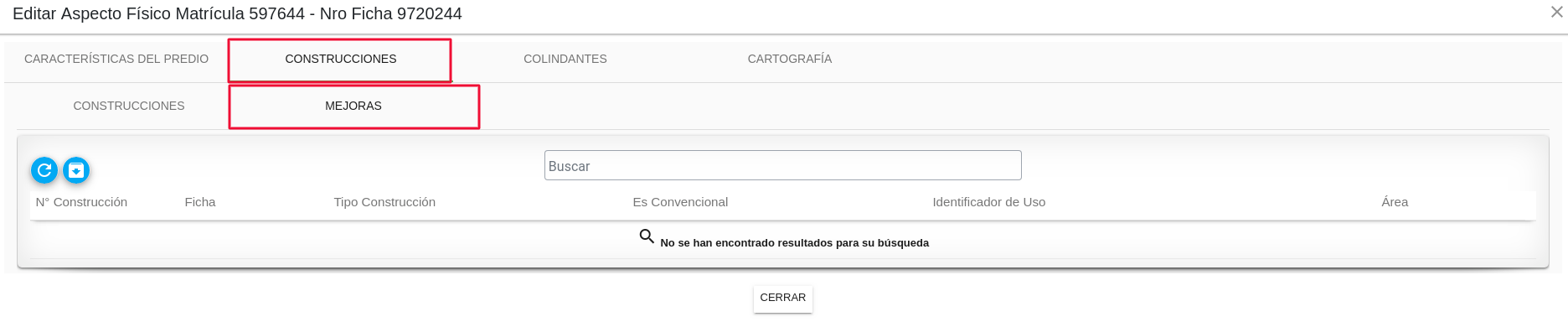Select the Construcciones sub-tab
This screenshot has width=1568, height=322.
129,106
